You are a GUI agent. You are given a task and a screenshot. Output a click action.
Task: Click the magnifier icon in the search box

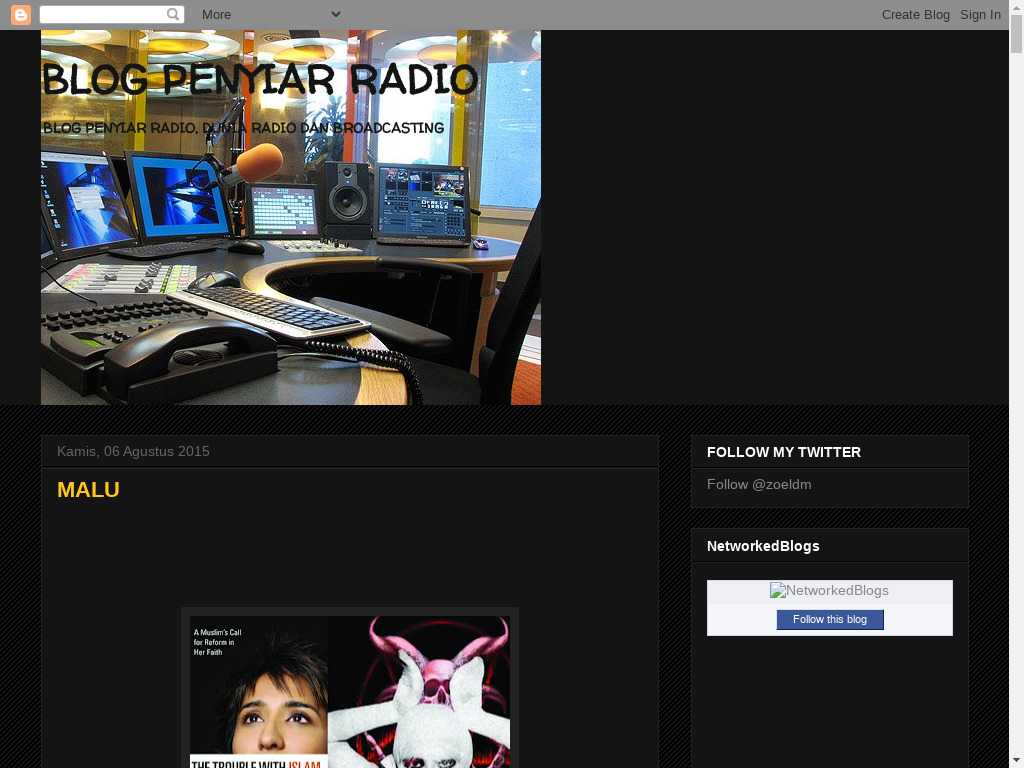click(x=173, y=14)
